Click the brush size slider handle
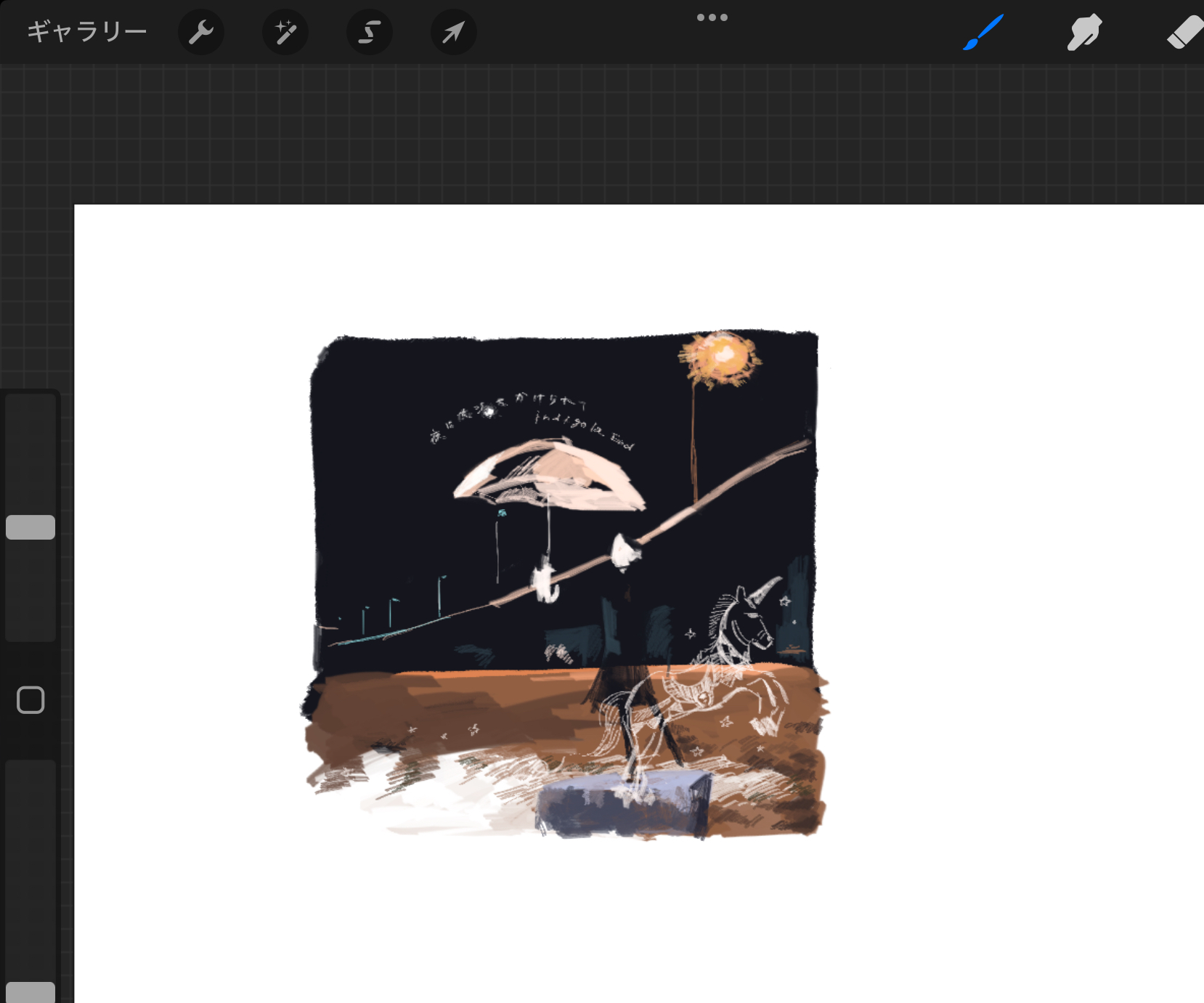Screen dimensions: 1204x1003 pyautogui.click(x=30, y=527)
